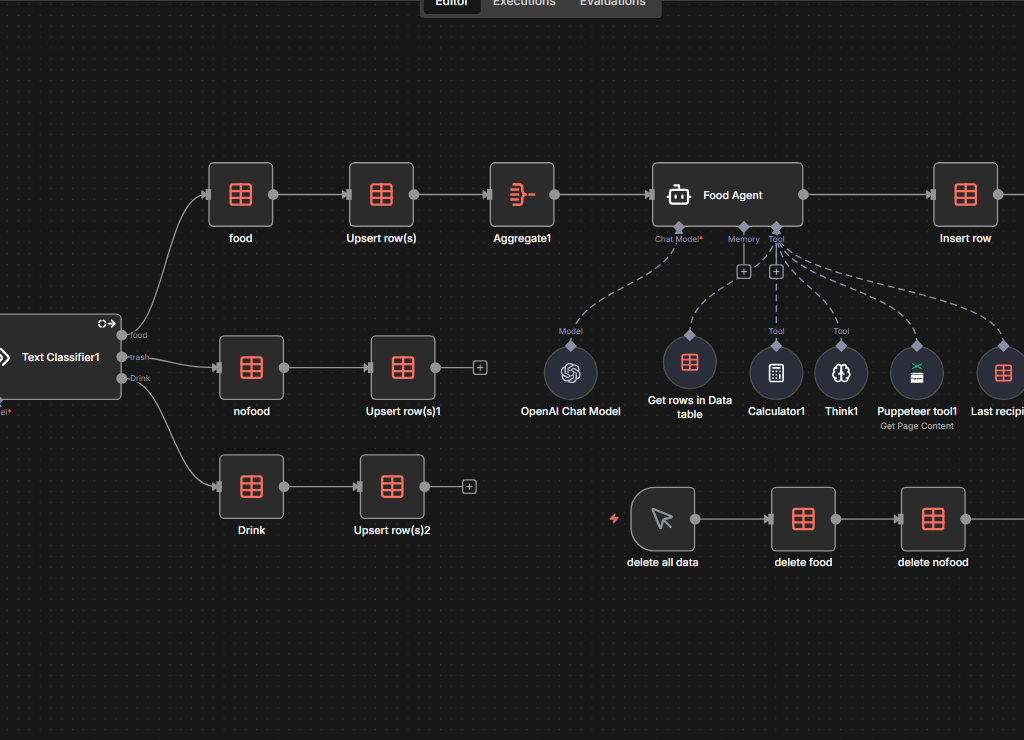1024x740 pixels.
Task: Open the OpenAI Chat Model node
Action: [x=570, y=373]
